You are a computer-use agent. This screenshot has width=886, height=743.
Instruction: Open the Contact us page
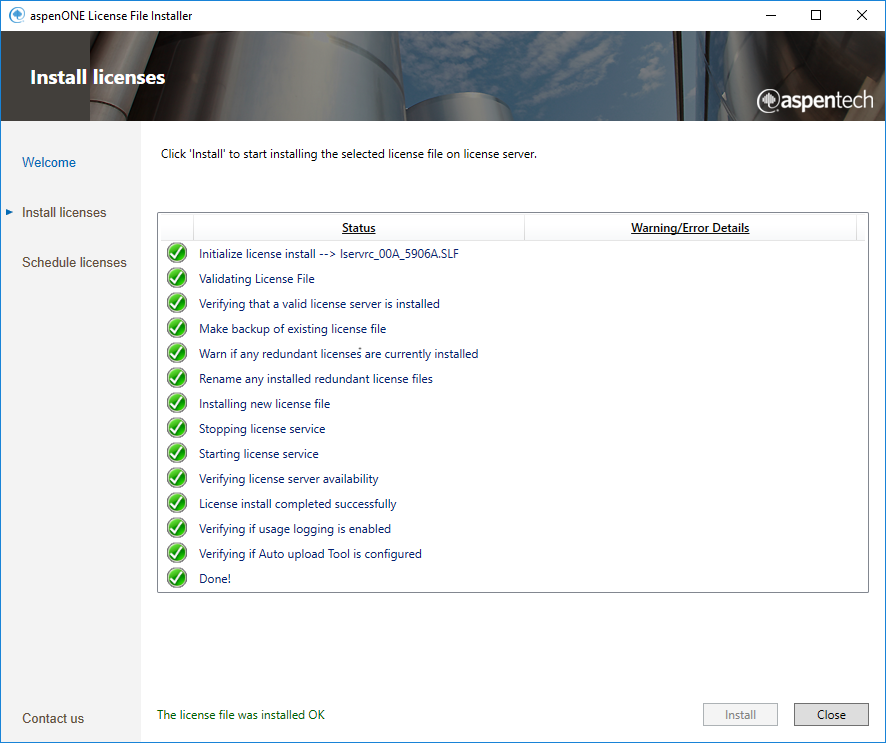pos(53,718)
